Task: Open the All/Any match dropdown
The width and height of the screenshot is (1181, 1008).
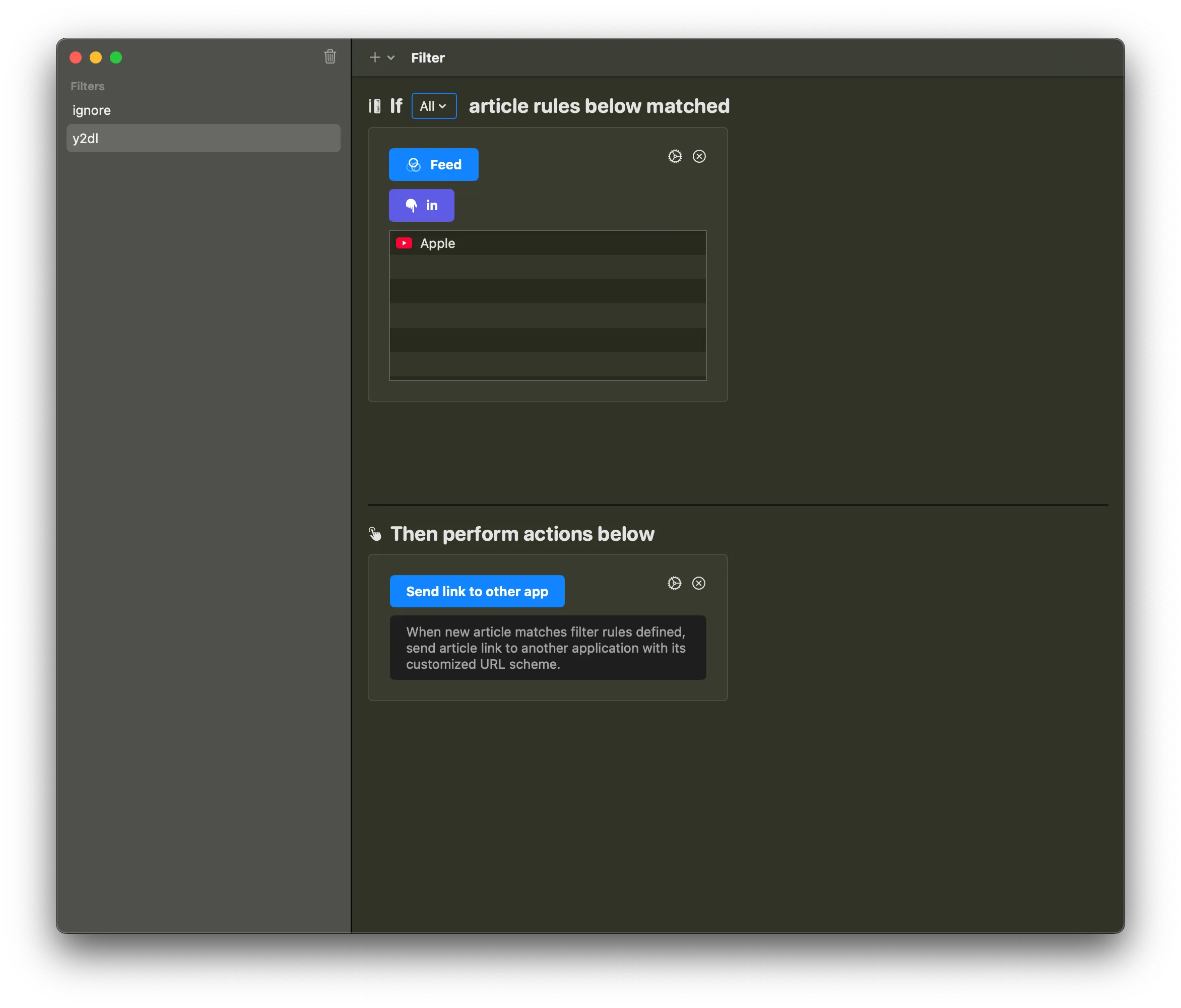Action: [434, 105]
